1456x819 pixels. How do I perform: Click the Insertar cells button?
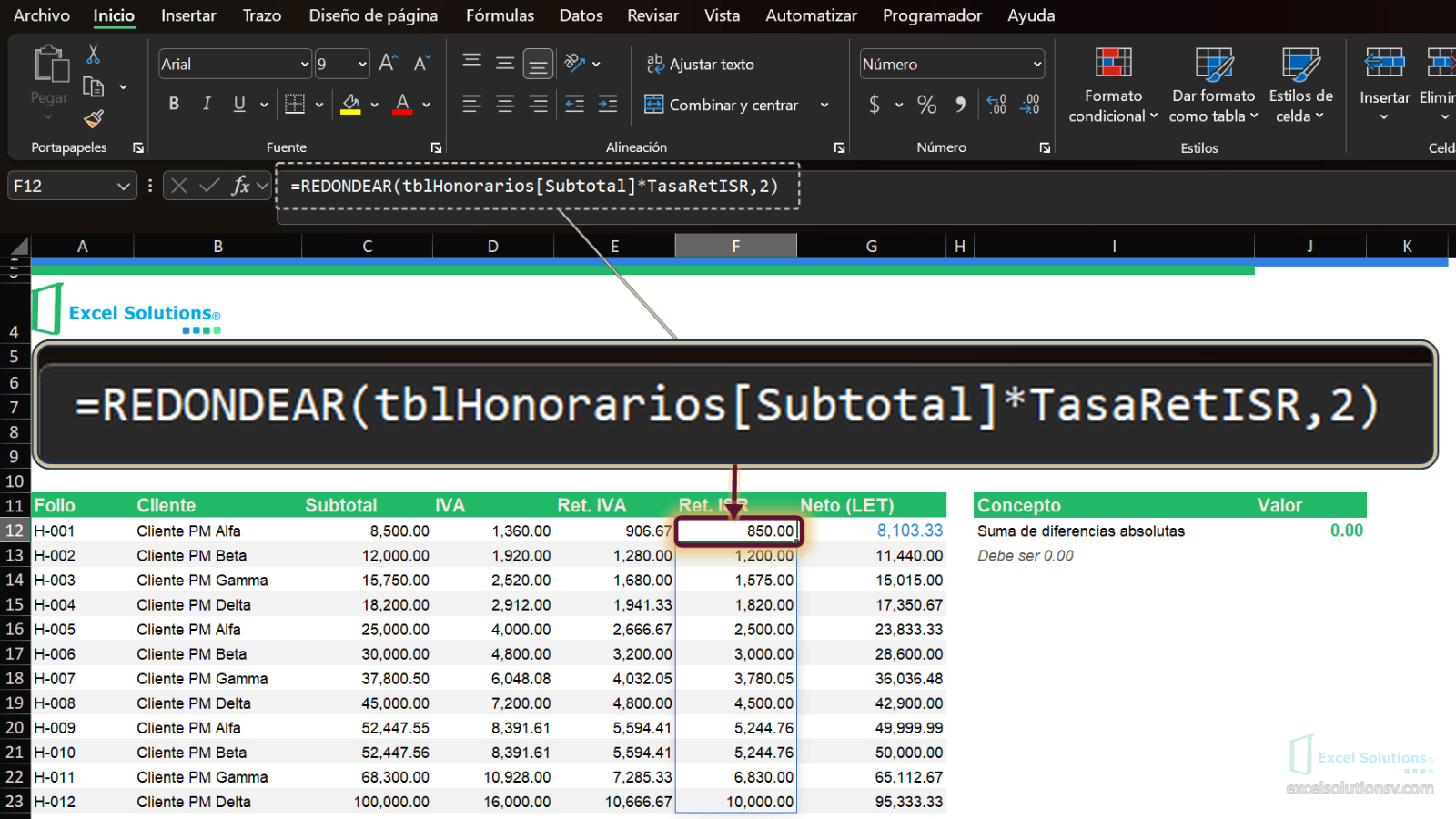point(1384,86)
